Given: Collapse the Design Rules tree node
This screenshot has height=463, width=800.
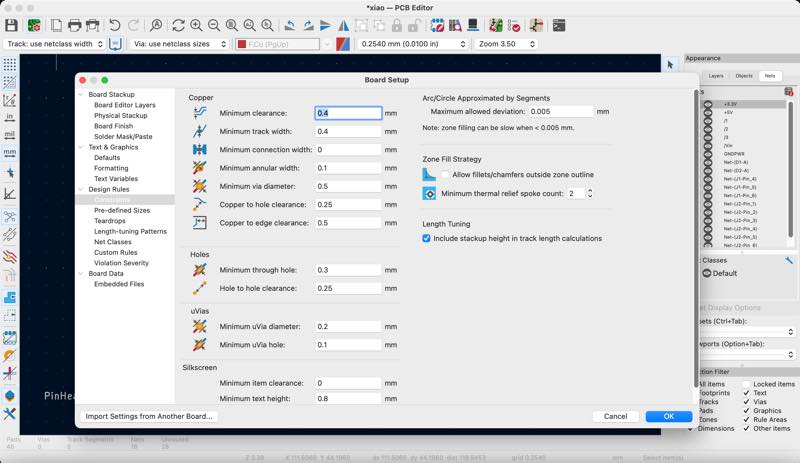Looking at the screenshot, I should pos(81,189).
